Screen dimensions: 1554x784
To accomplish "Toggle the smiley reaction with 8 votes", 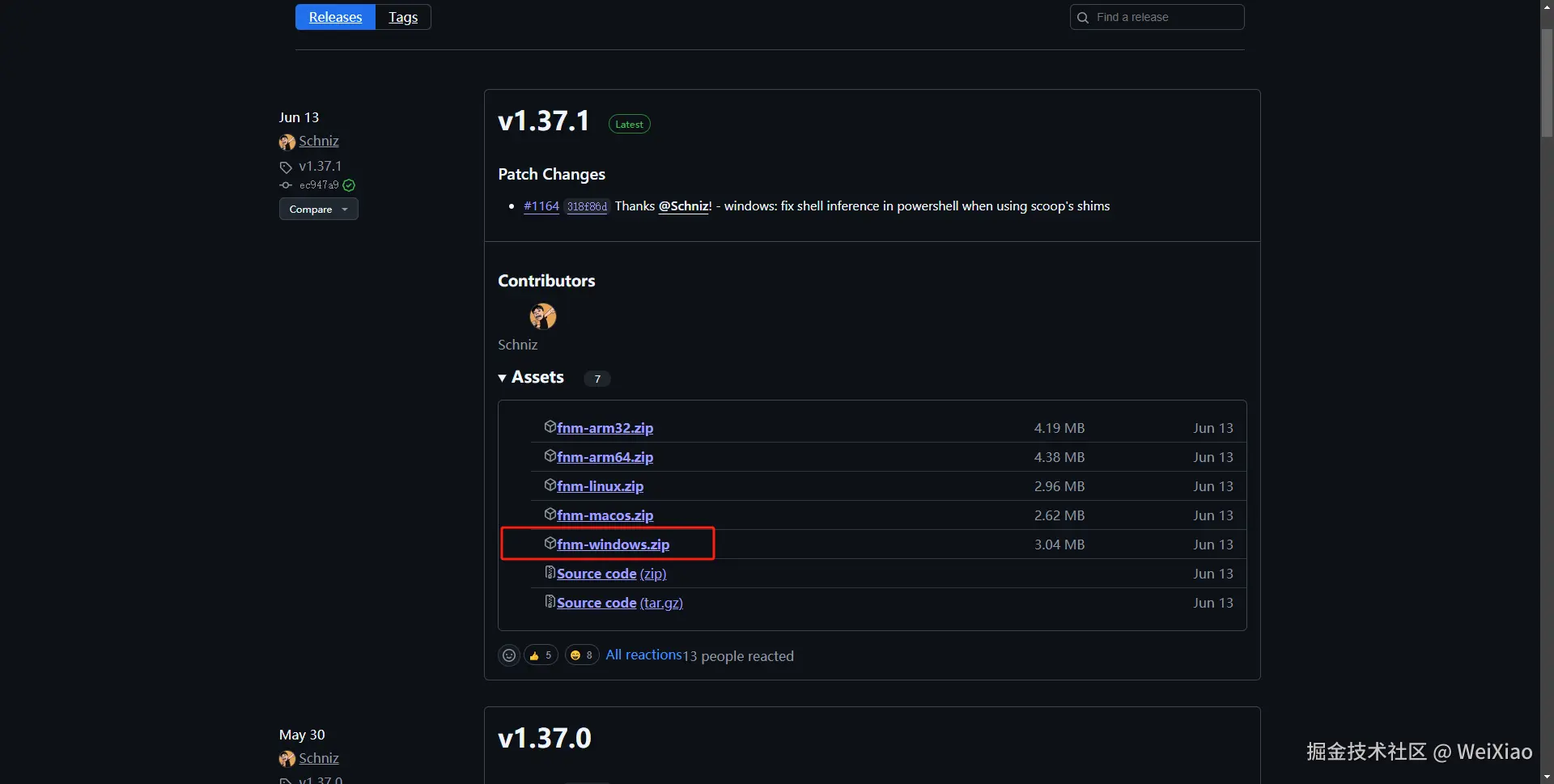I will 582,655.
